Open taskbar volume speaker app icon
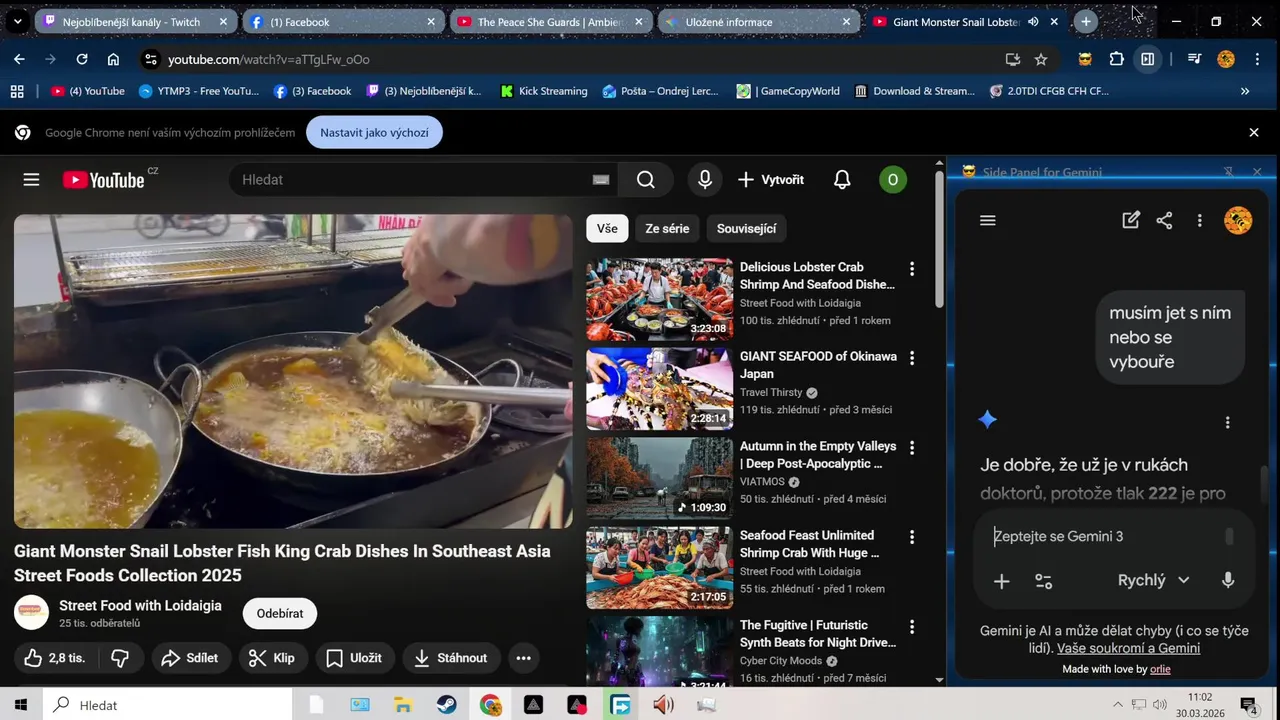The image size is (1280, 720). point(663,705)
